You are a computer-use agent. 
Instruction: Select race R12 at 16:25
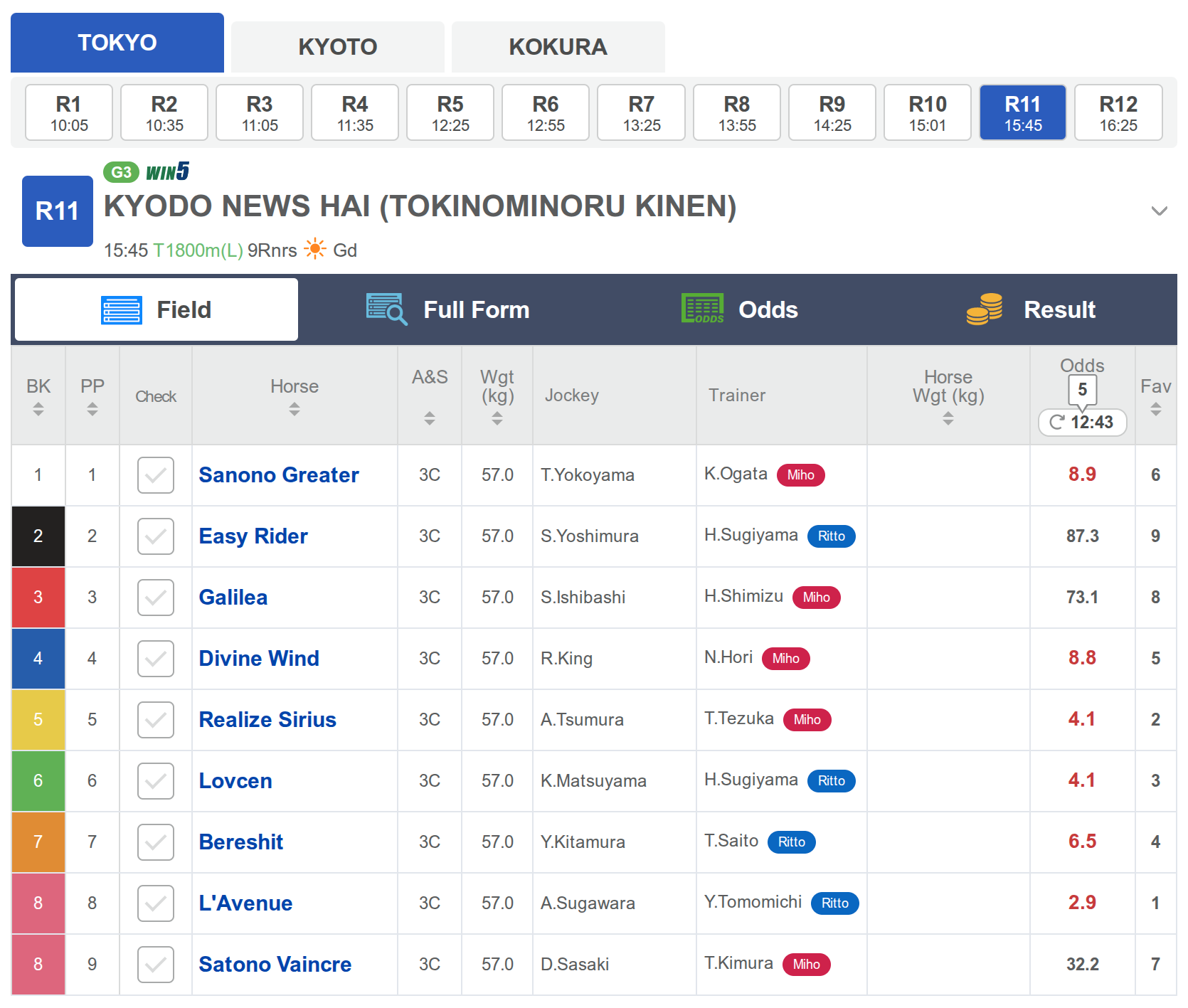click(1118, 112)
